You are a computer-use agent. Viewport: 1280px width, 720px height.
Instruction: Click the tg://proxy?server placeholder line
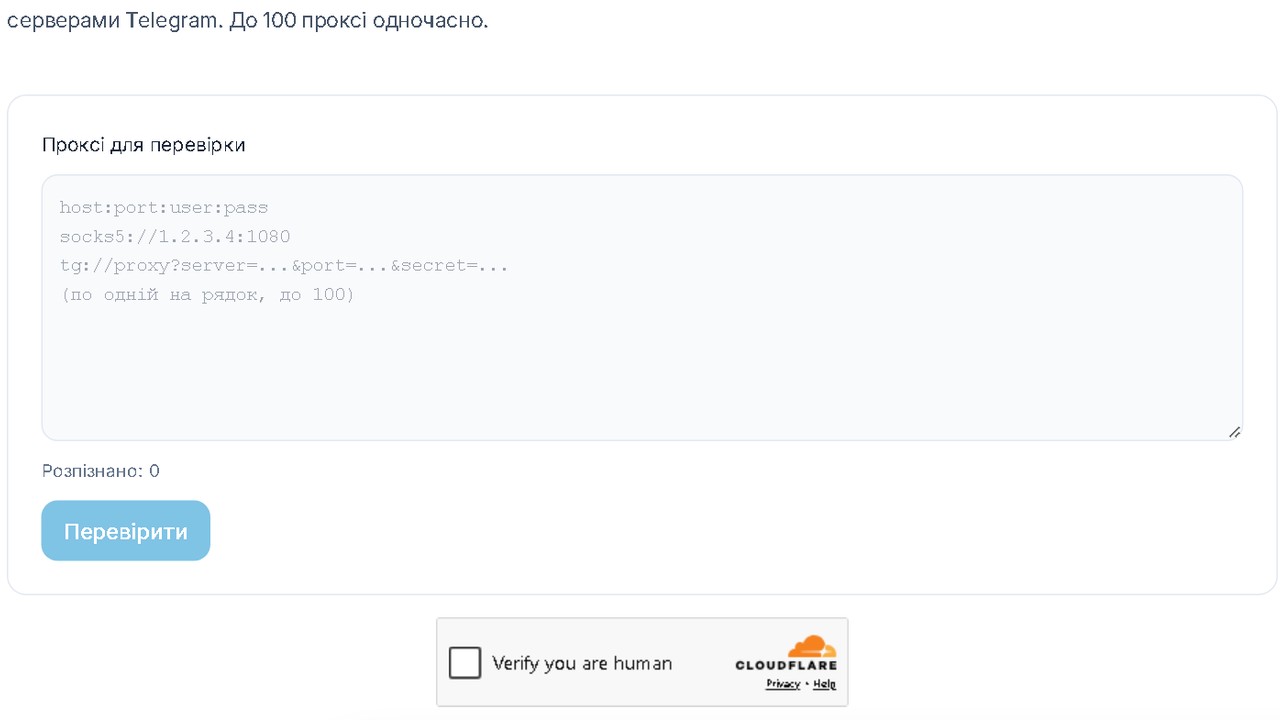pyautogui.click(x=284, y=266)
